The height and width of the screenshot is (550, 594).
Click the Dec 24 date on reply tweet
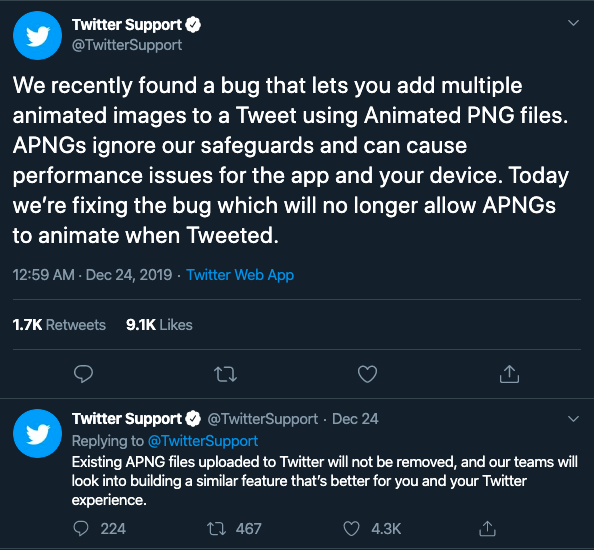[355, 419]
